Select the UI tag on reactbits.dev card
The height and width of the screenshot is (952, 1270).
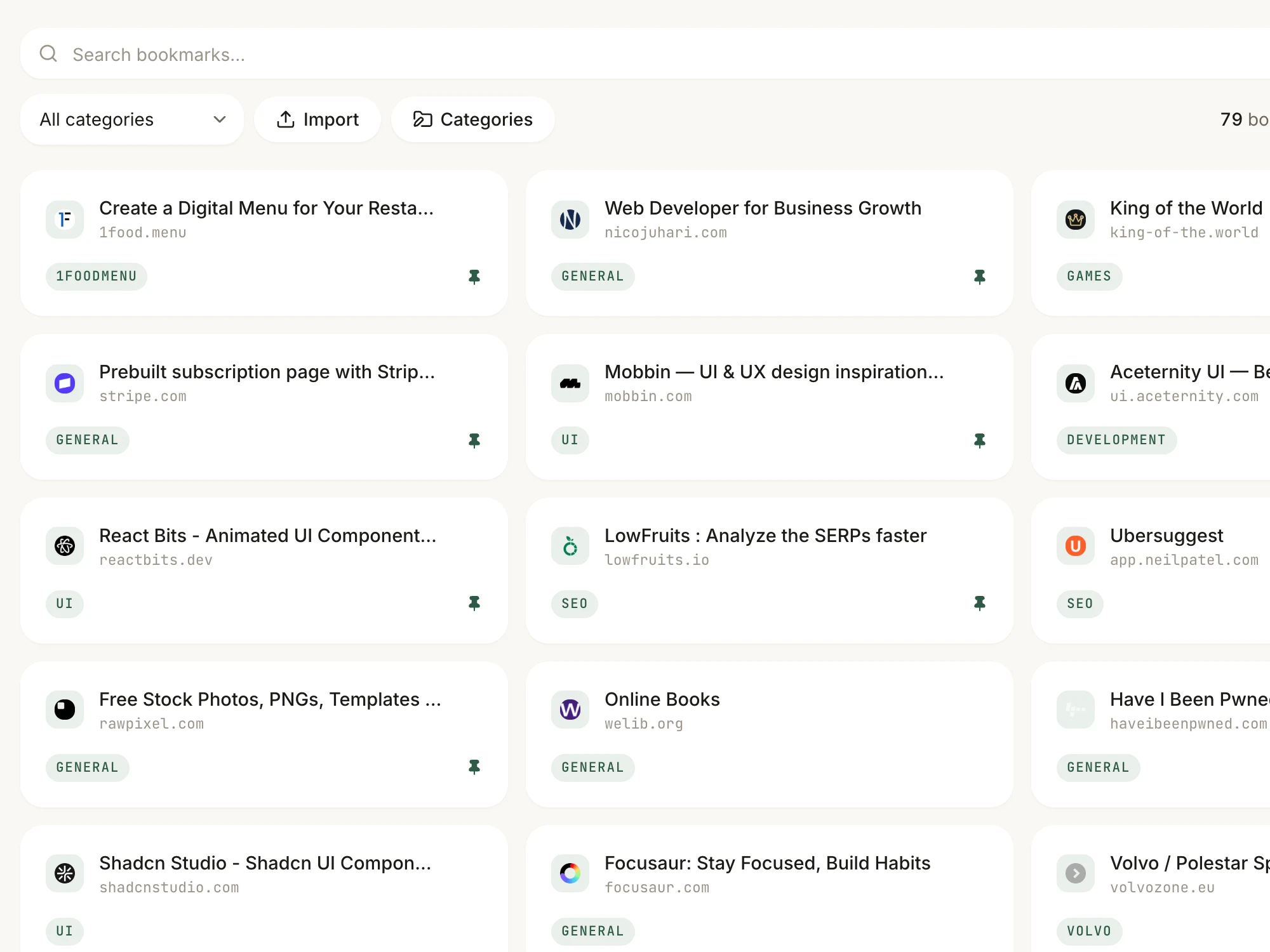tap(65, 604)
